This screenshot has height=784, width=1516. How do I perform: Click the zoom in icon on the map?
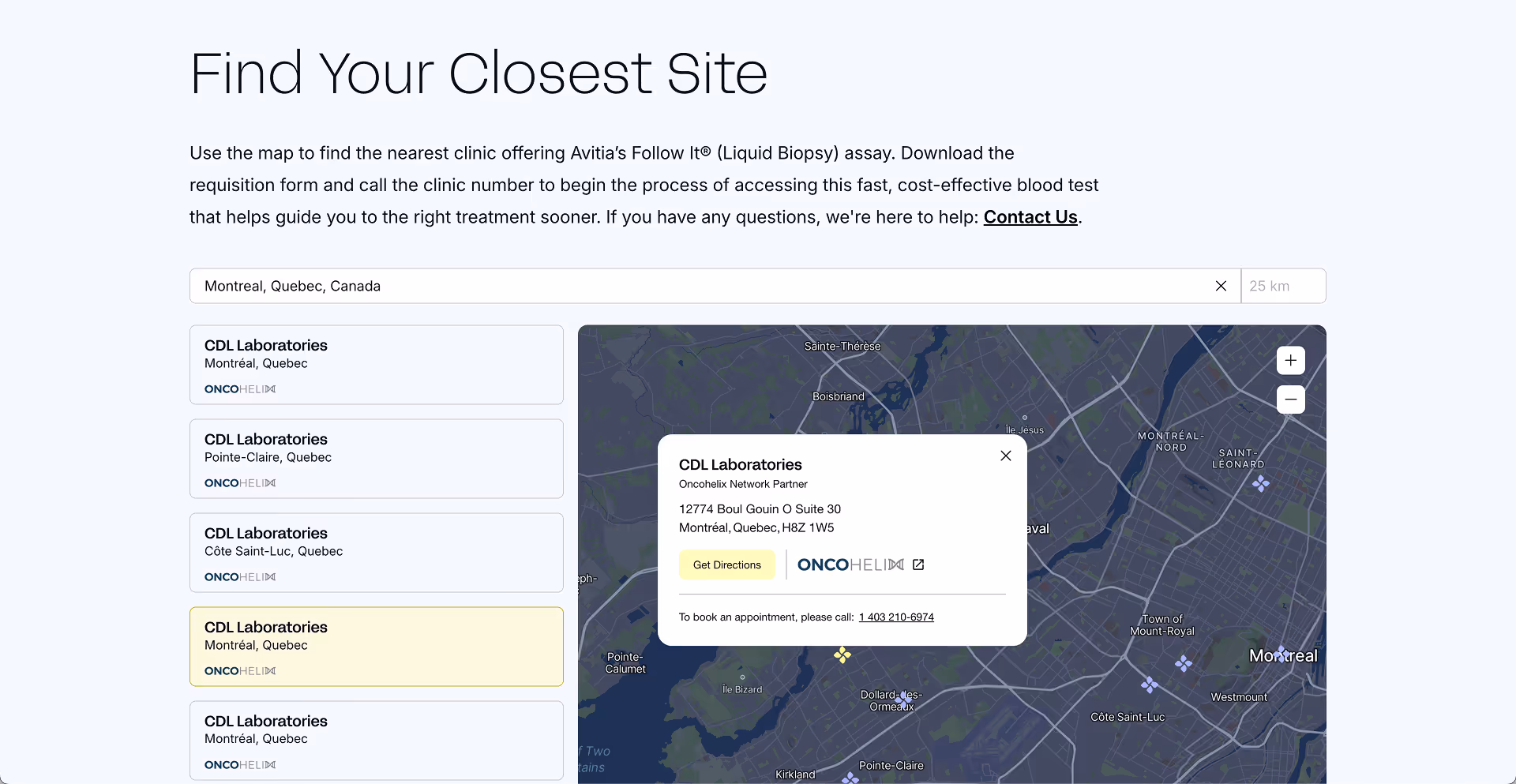point(1290,360)
